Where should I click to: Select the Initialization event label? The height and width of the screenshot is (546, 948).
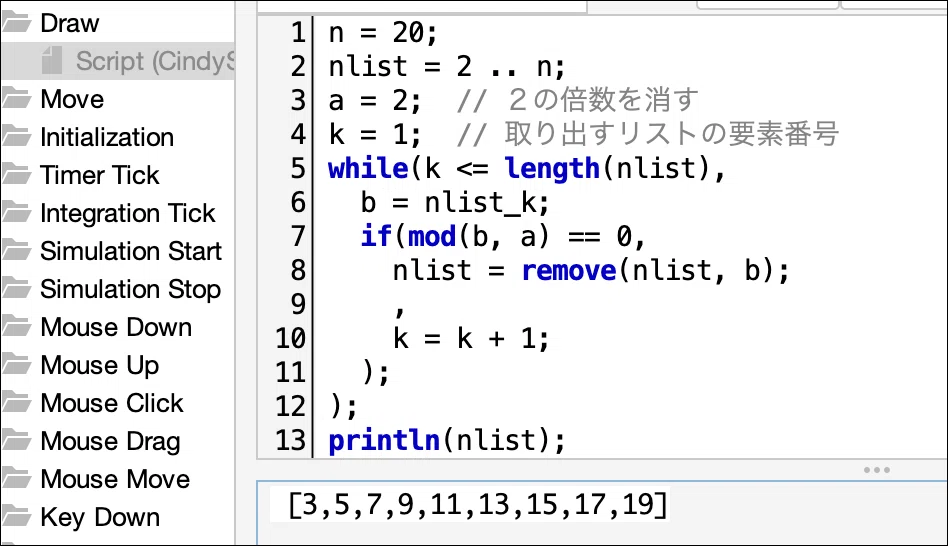(107, 137)
